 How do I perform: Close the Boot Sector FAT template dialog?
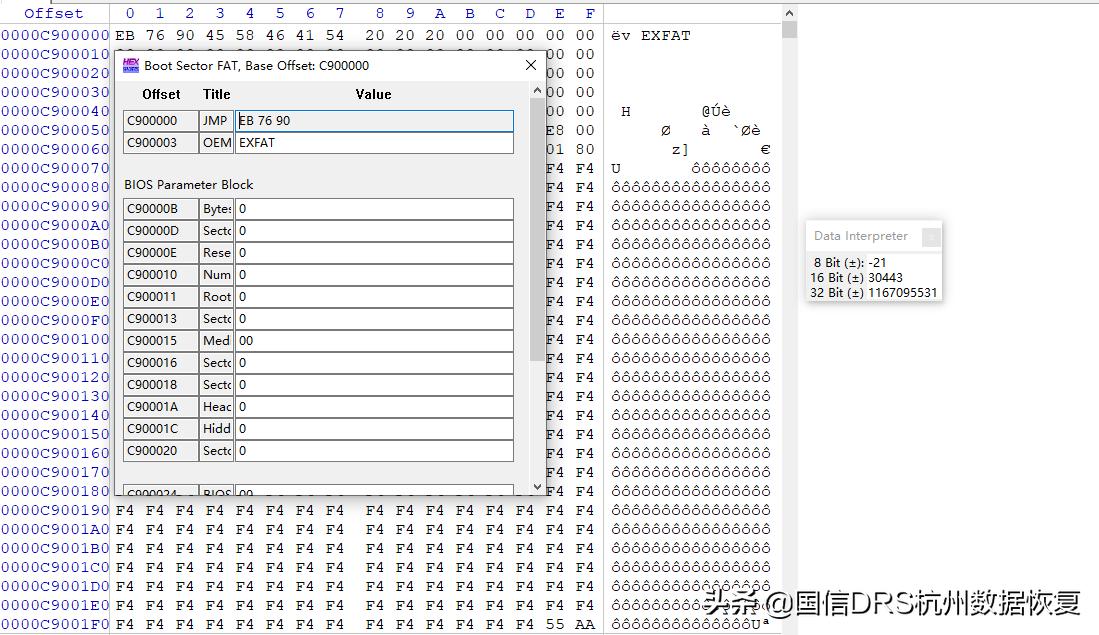coord(530,64)
